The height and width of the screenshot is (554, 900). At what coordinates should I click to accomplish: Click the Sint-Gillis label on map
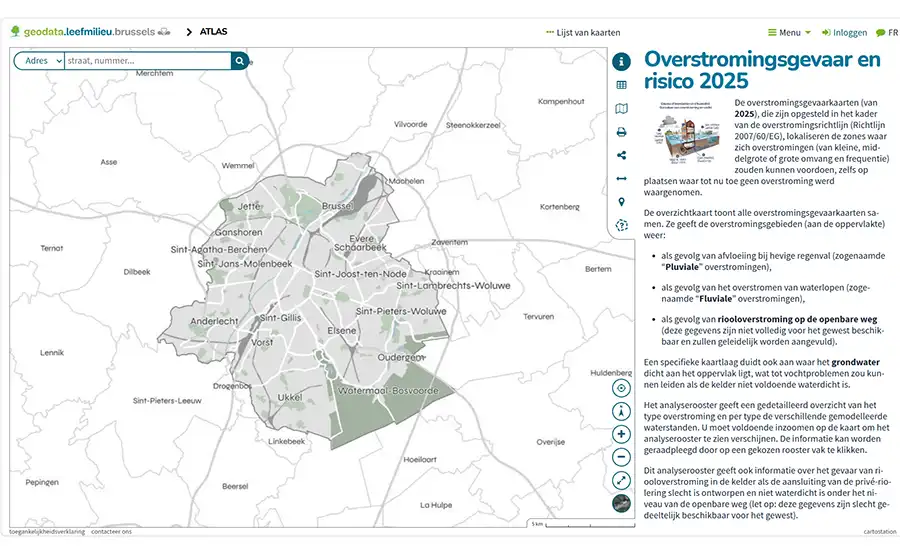(x=281, y=317)
